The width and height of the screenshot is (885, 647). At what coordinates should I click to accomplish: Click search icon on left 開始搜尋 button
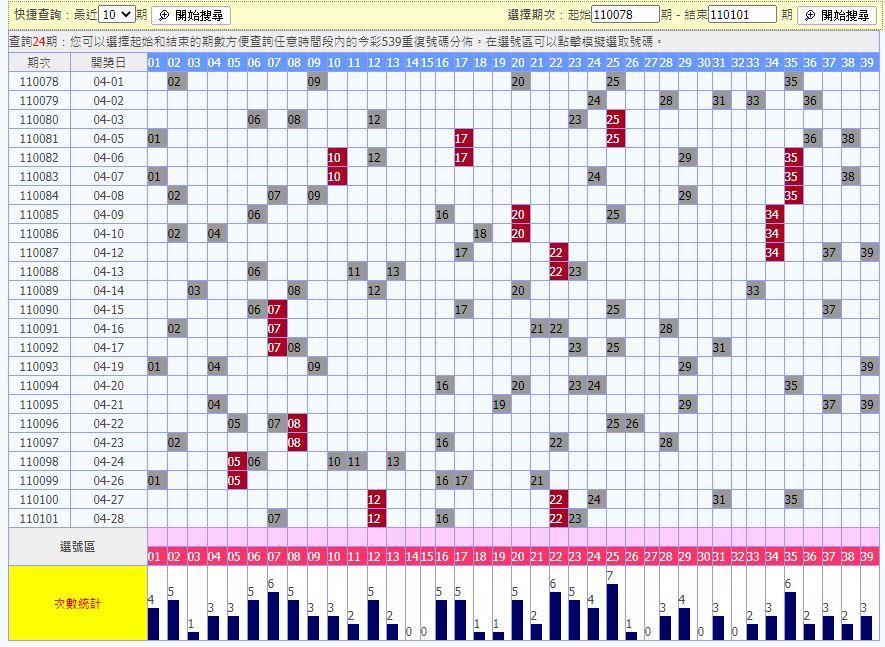(164, 16)
